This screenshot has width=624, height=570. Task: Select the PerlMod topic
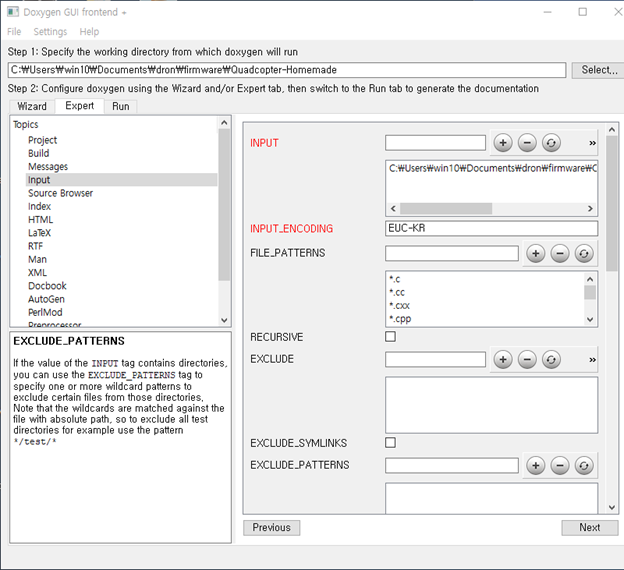(45, 312)
